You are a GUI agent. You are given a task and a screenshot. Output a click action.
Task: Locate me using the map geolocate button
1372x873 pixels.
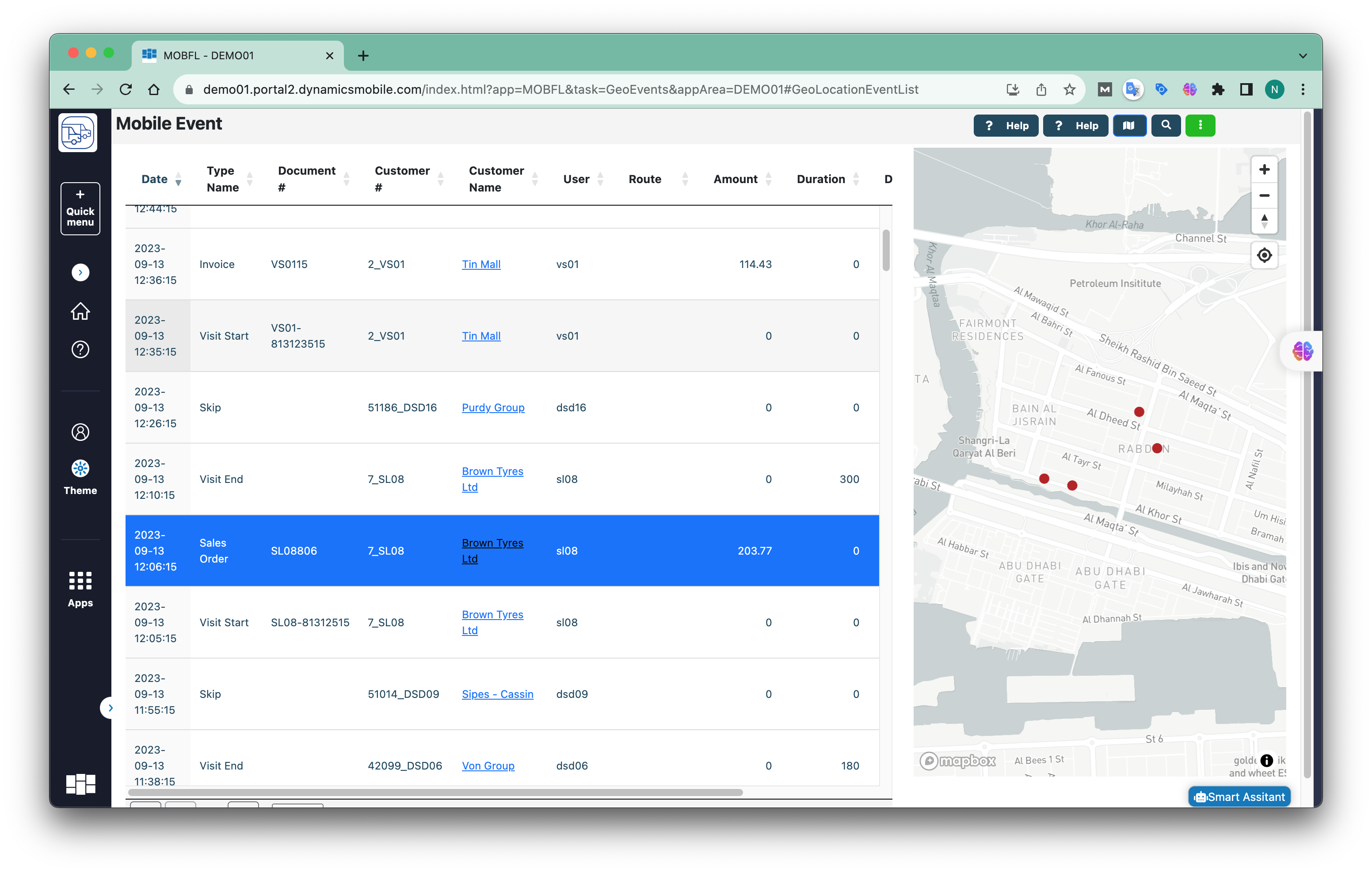click(1264, 255)
